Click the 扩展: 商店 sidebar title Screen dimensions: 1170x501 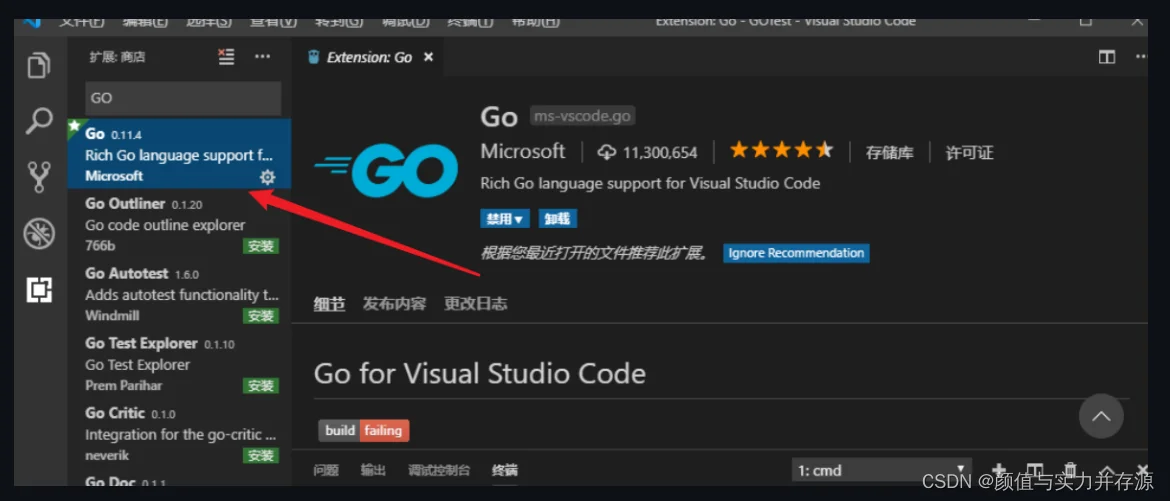(117, 57)
